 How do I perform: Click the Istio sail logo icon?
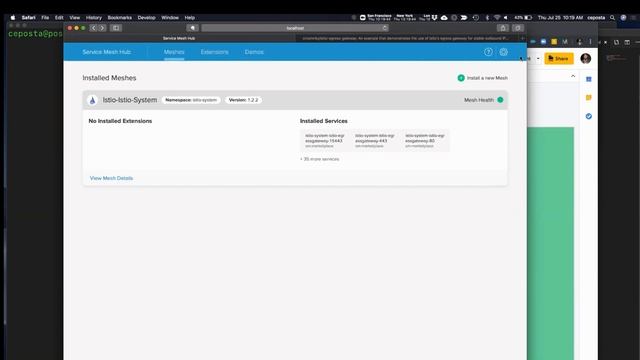pos(93,100)
